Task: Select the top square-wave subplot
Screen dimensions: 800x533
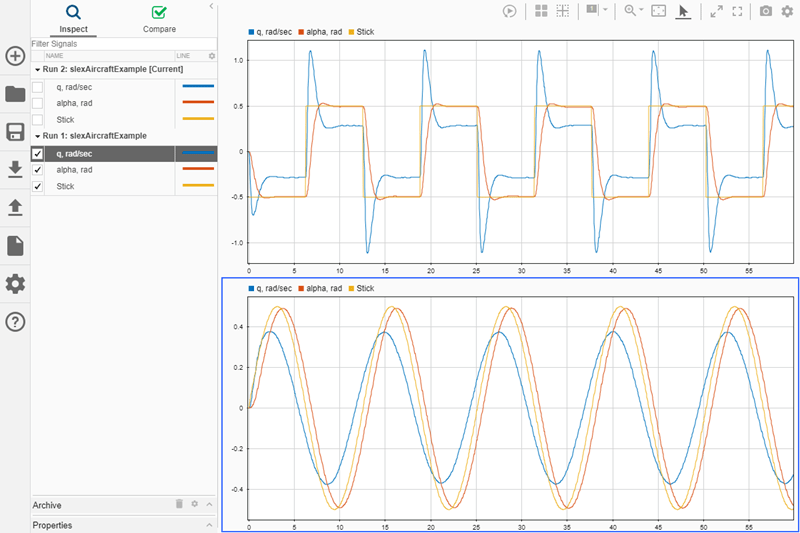Action: pyautogui.click(x=520, y=151)
